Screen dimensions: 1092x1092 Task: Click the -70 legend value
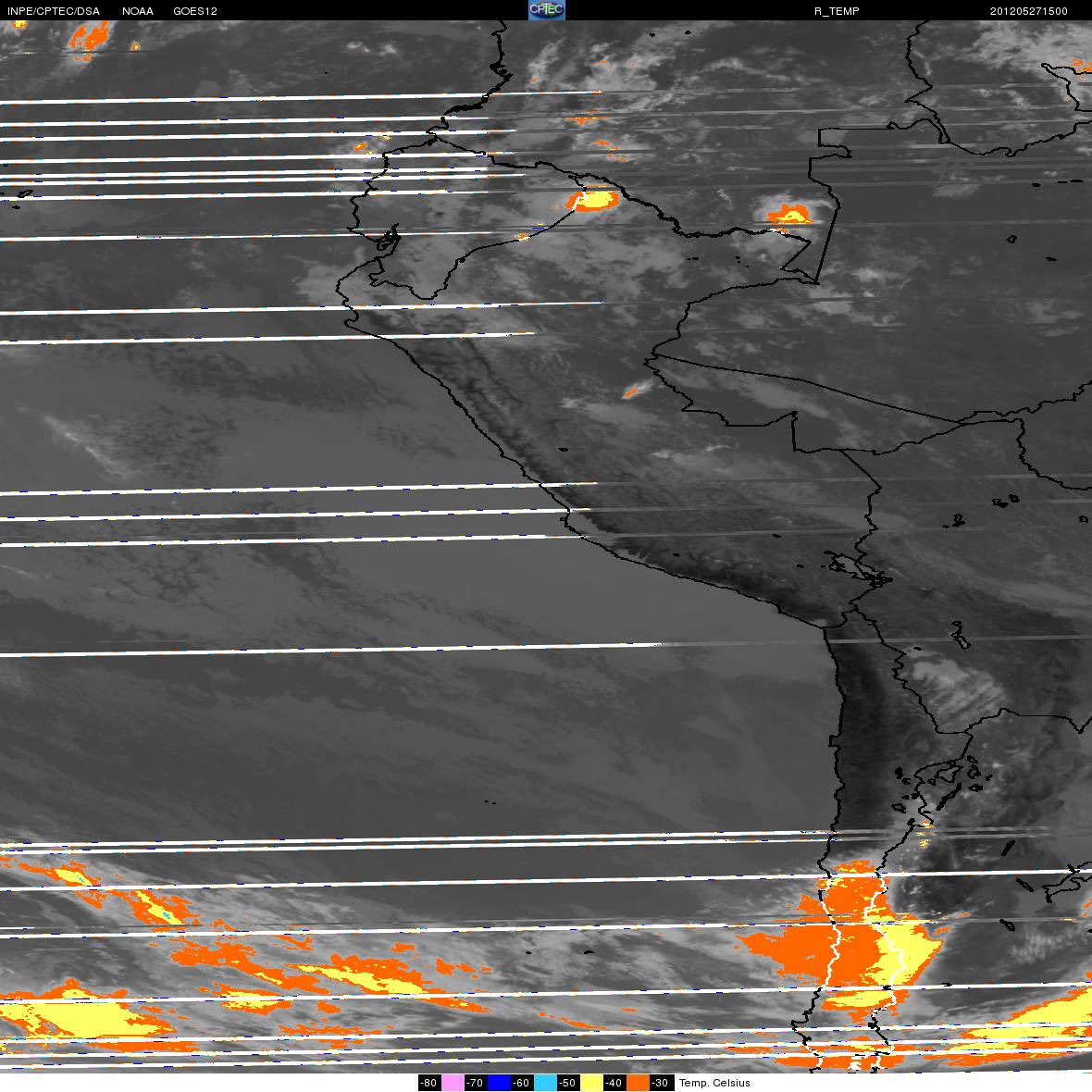476,1083
